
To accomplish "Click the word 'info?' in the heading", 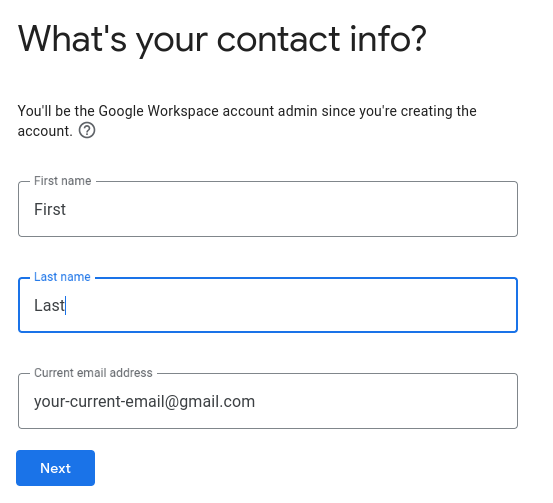I will pos(388,38).
